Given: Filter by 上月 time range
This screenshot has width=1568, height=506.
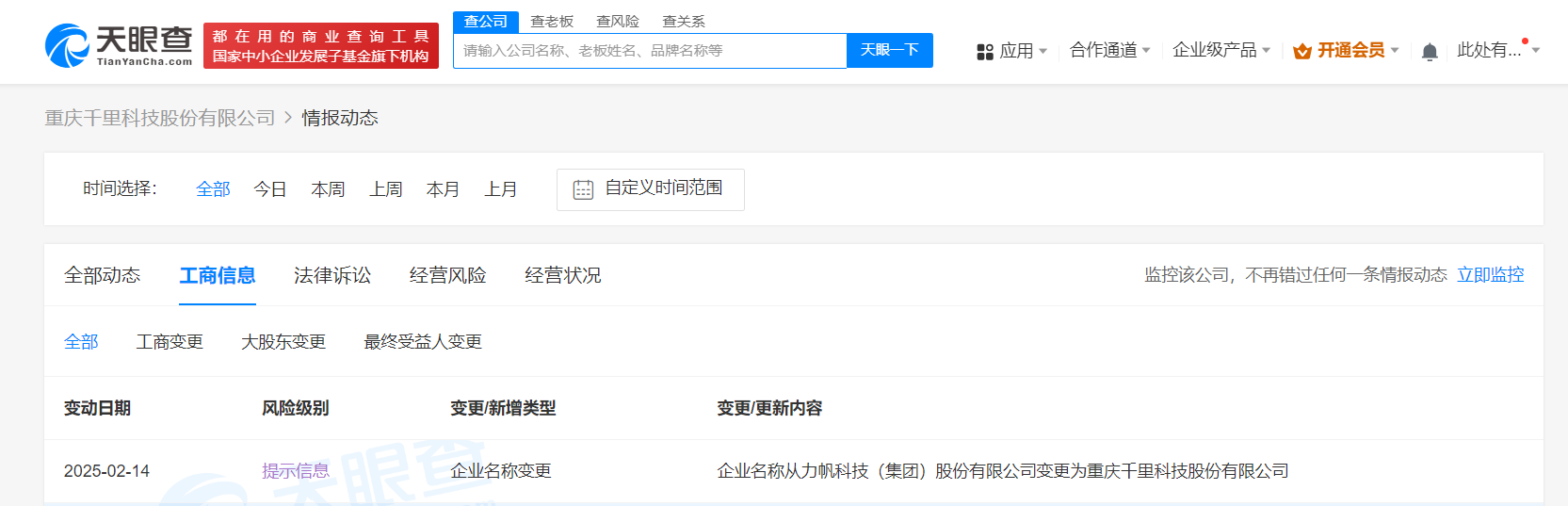Looking at the screenshot, I should [500, 189].
